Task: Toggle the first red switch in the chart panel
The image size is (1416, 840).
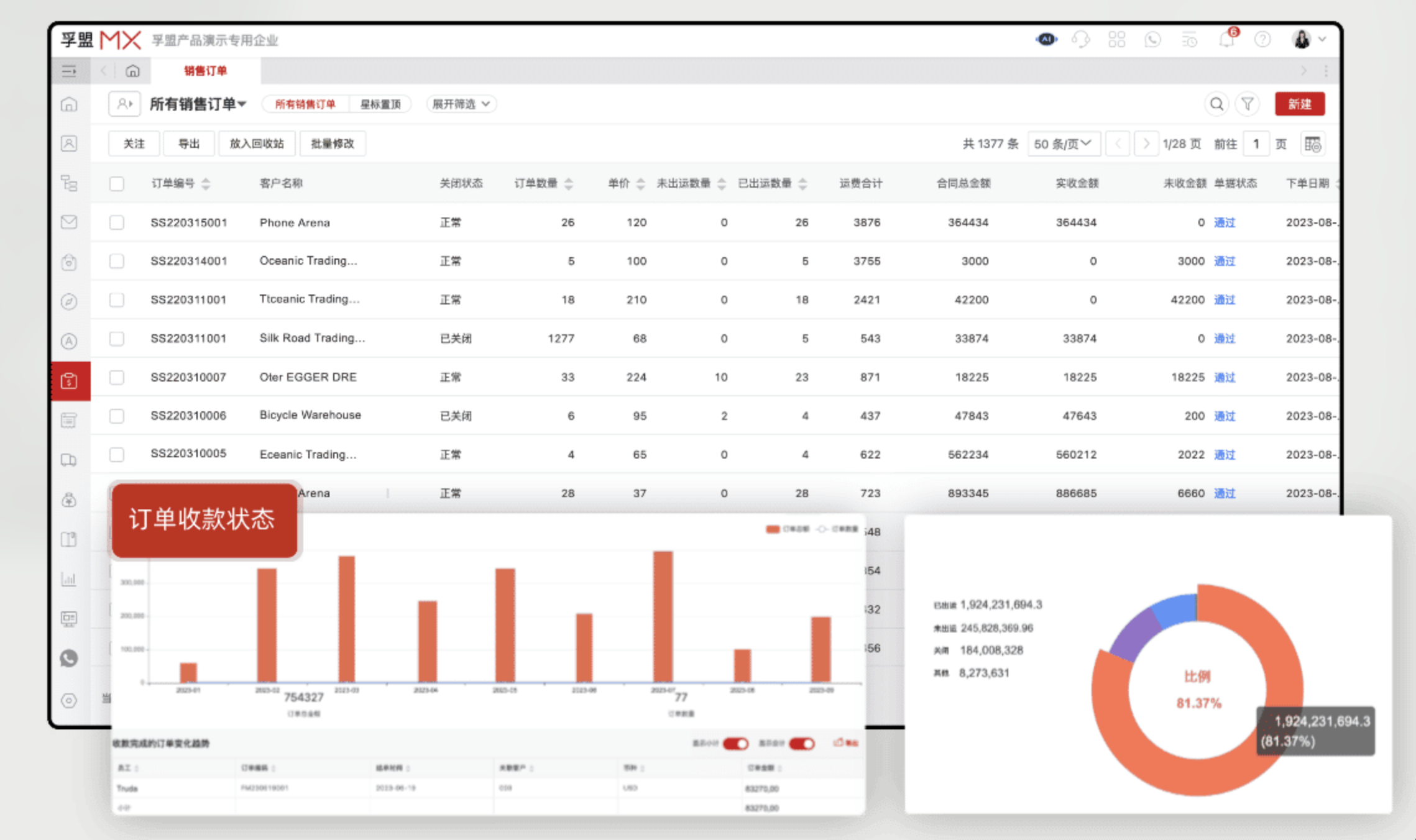Action: click(735, 743)
